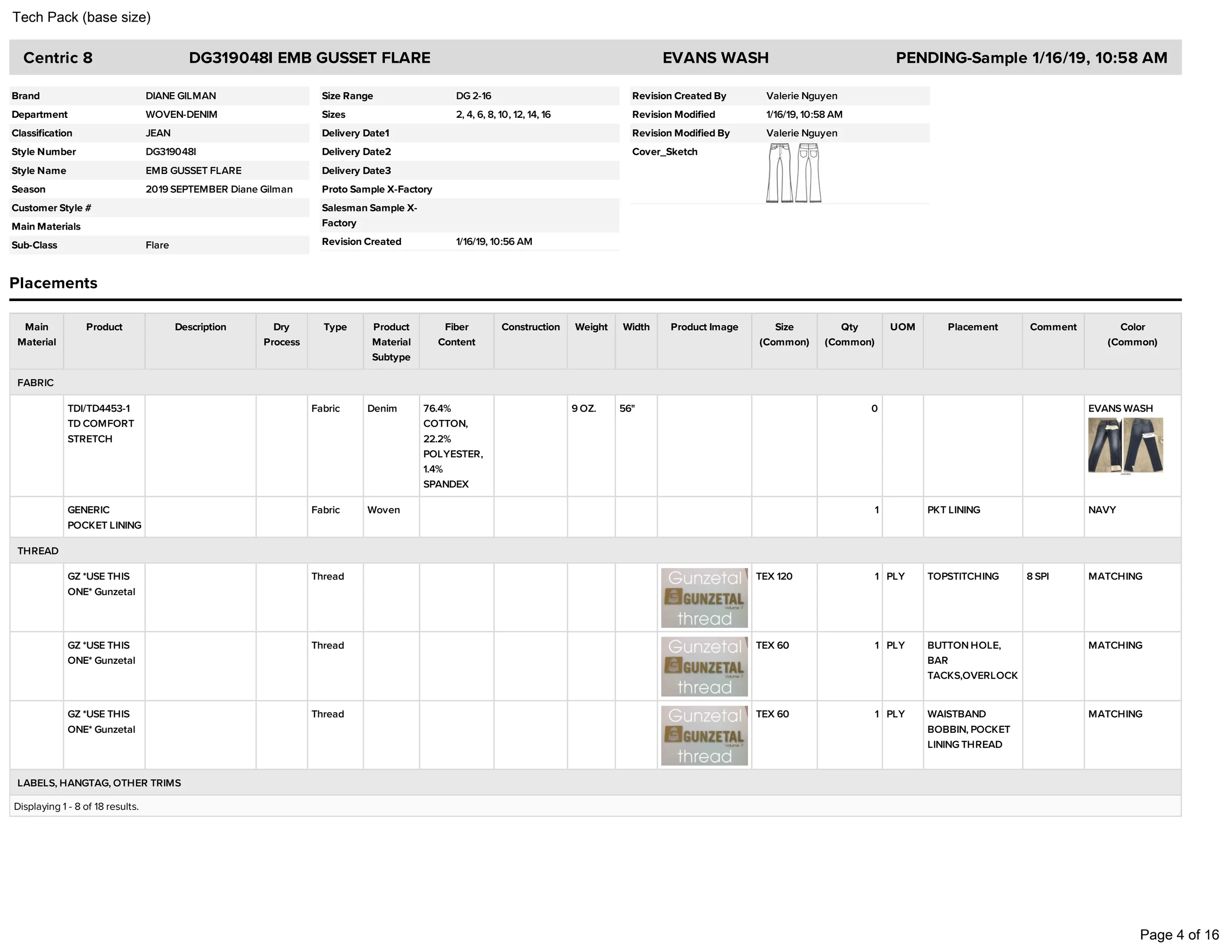
Task: Click the Valerie Nguyen Revision Created By value
Action: [x=802, y=96]
